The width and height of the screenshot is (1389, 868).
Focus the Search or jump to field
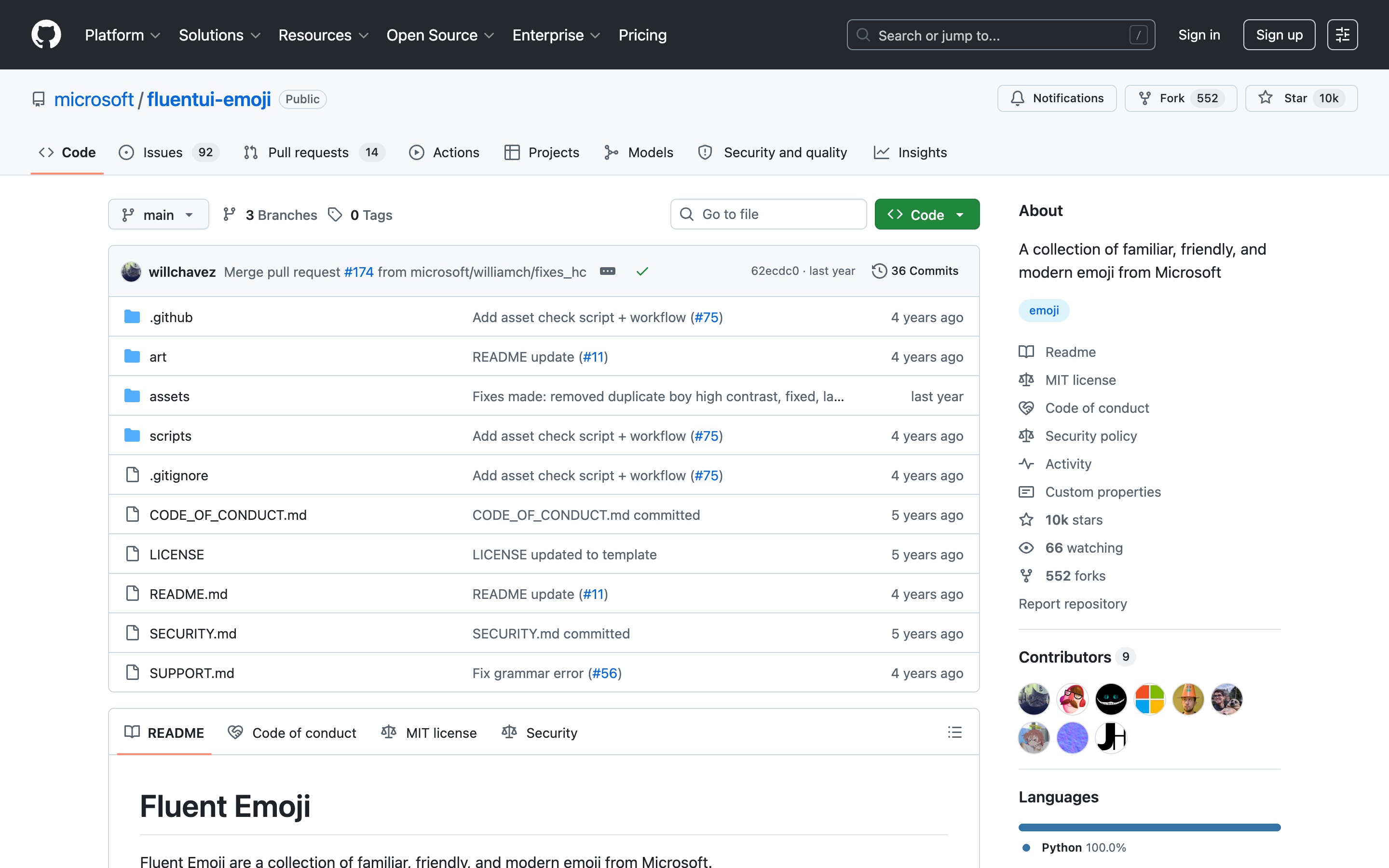[1000, 35]
